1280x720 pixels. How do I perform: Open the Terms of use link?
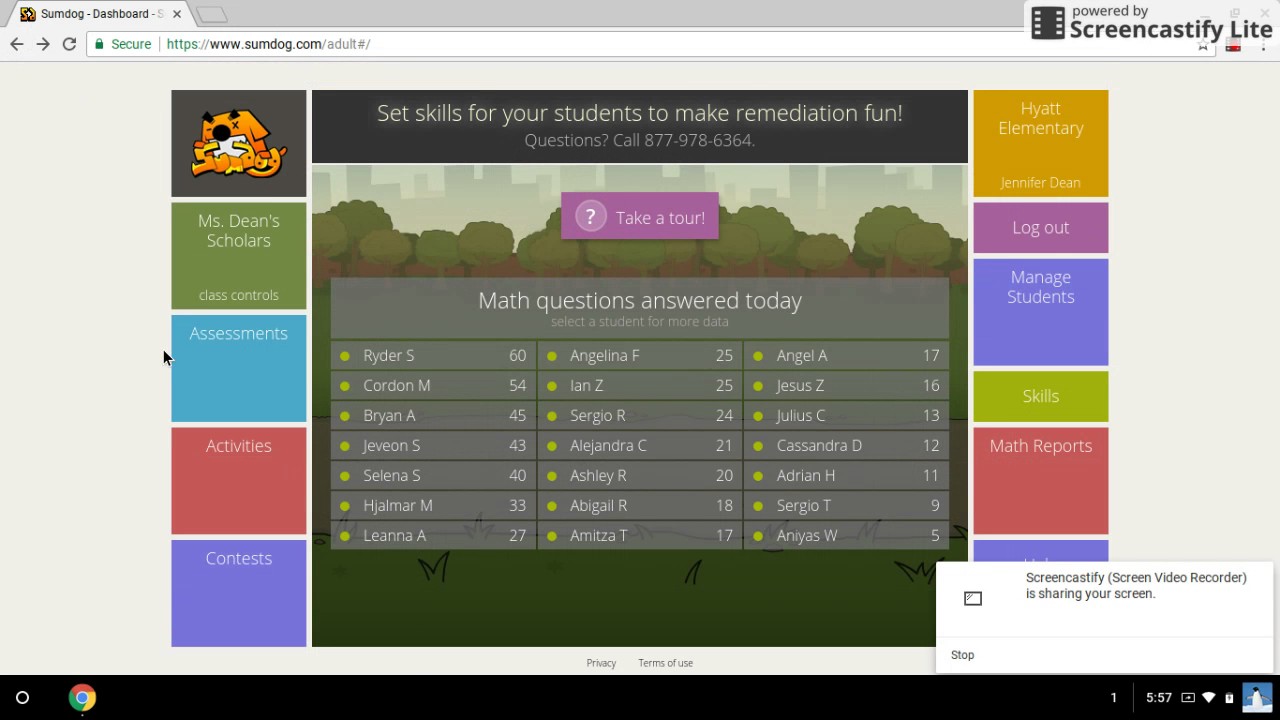(665, 663)
